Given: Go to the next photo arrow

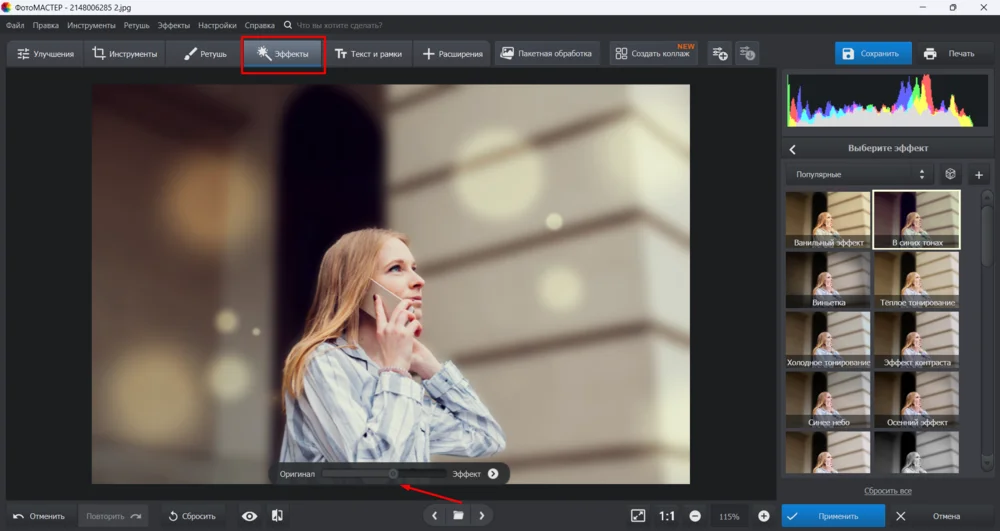Looking at the screenshot, I should 482,516.
